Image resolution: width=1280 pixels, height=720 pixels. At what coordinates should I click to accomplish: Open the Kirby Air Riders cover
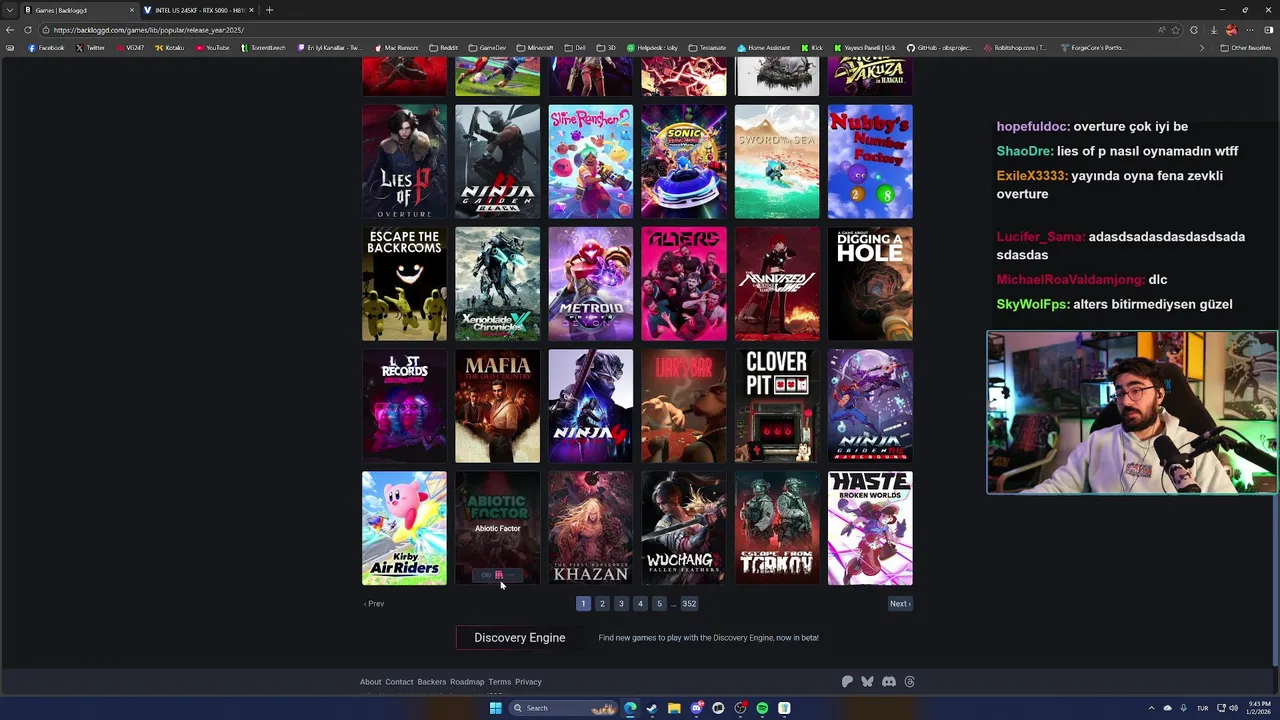coord(404,528)
